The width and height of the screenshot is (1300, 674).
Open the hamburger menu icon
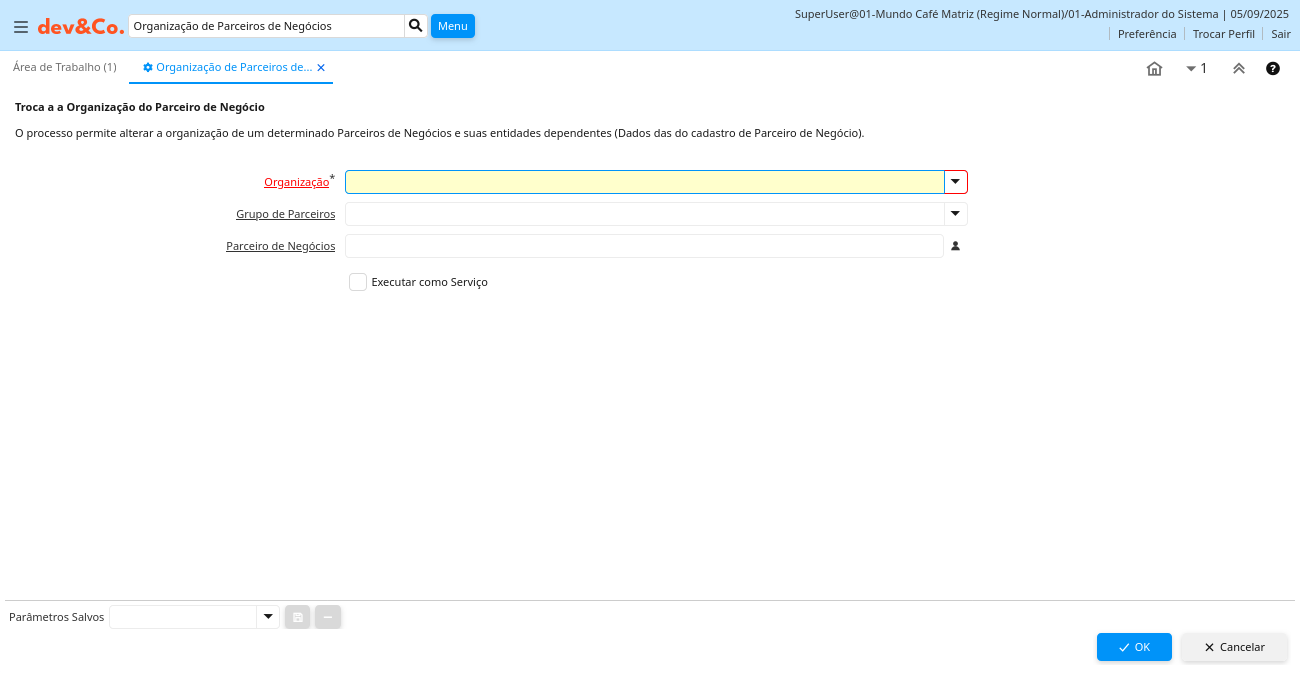coord(21,27)
